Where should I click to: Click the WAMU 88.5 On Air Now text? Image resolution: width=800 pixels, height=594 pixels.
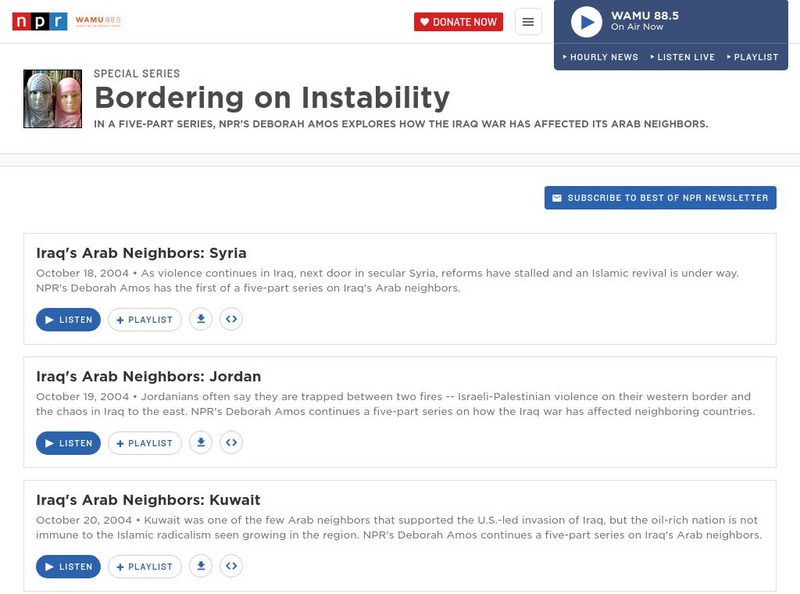645,21
